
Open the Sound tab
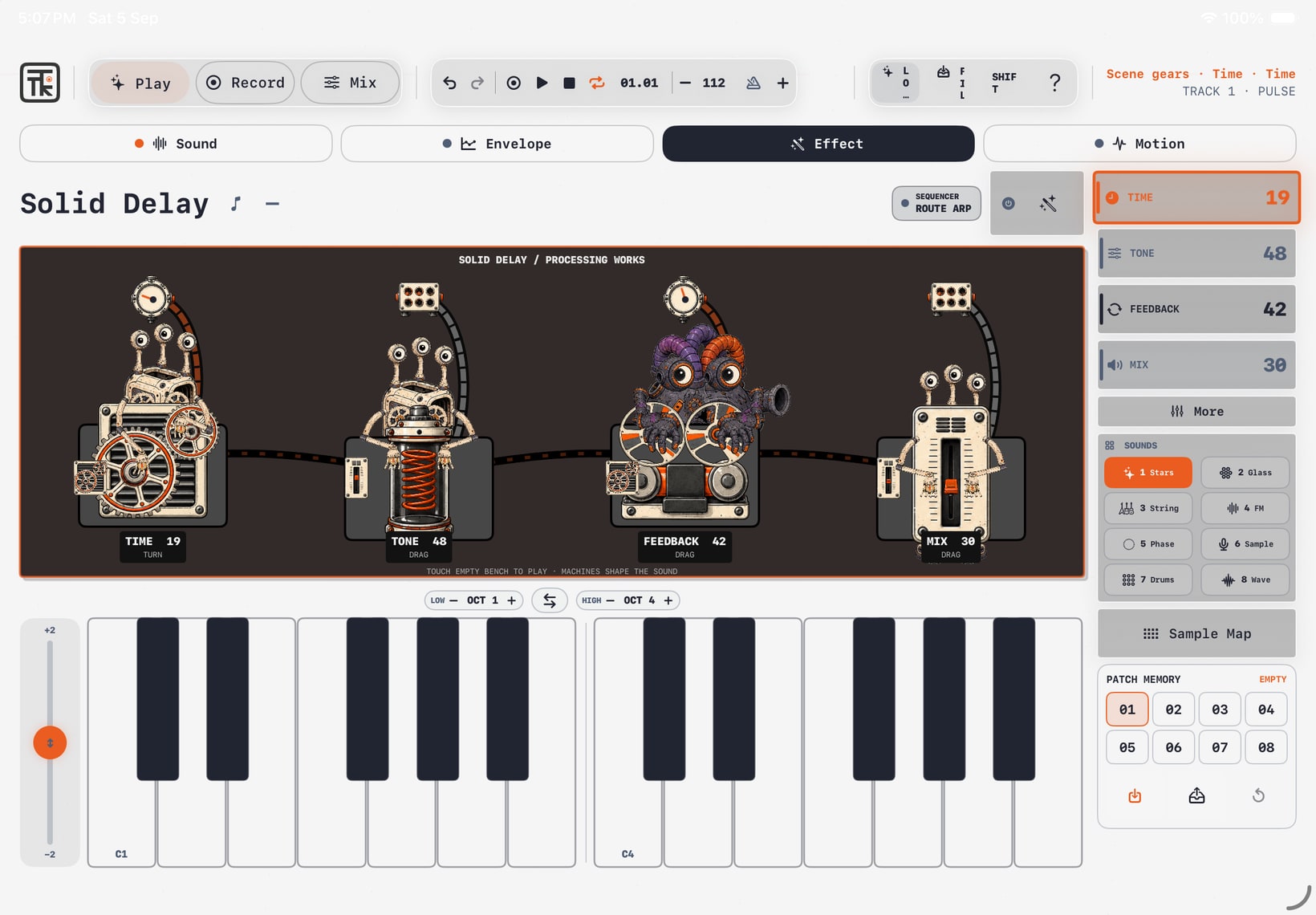point(176,144)
